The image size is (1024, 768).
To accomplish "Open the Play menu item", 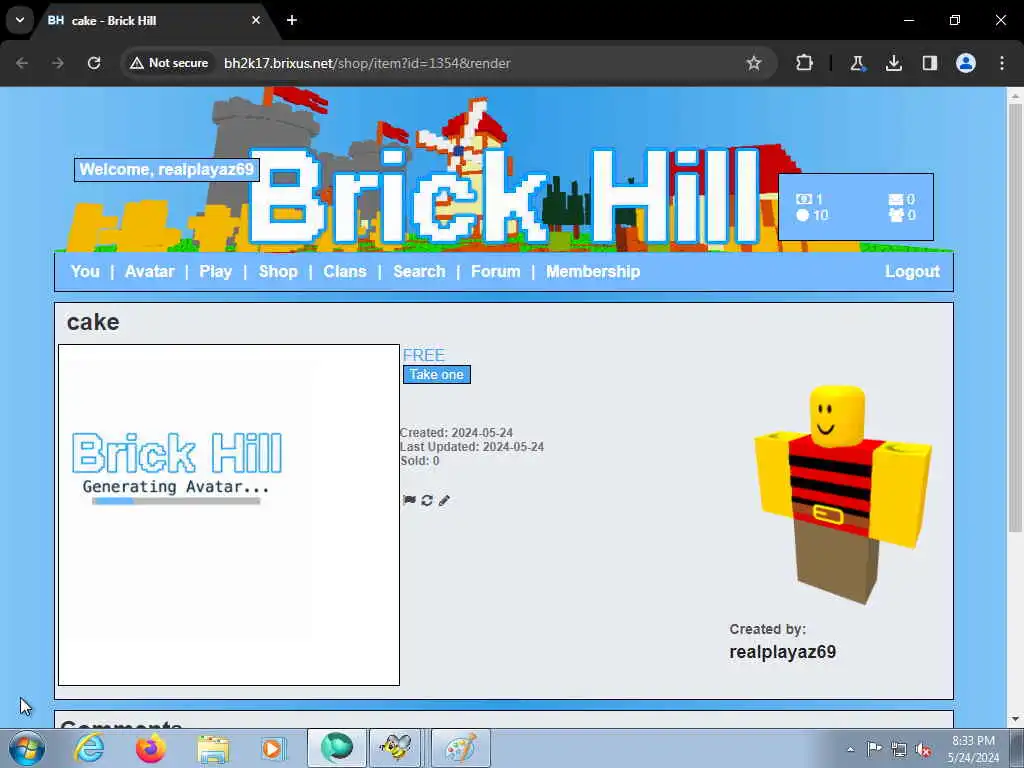I will (x=216, y=272).
